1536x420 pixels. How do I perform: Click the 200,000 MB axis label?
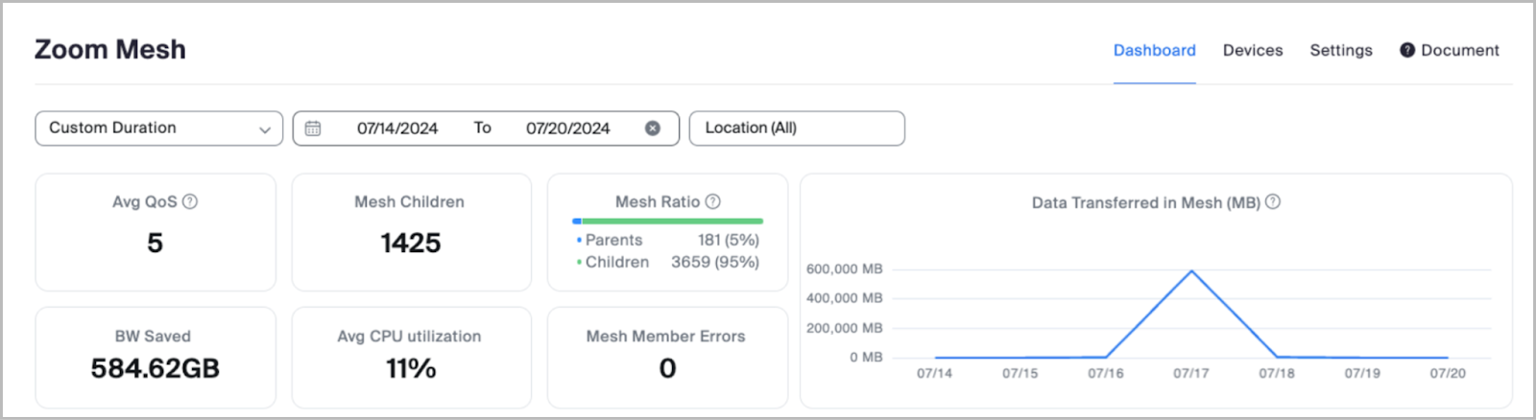point(843,327)
